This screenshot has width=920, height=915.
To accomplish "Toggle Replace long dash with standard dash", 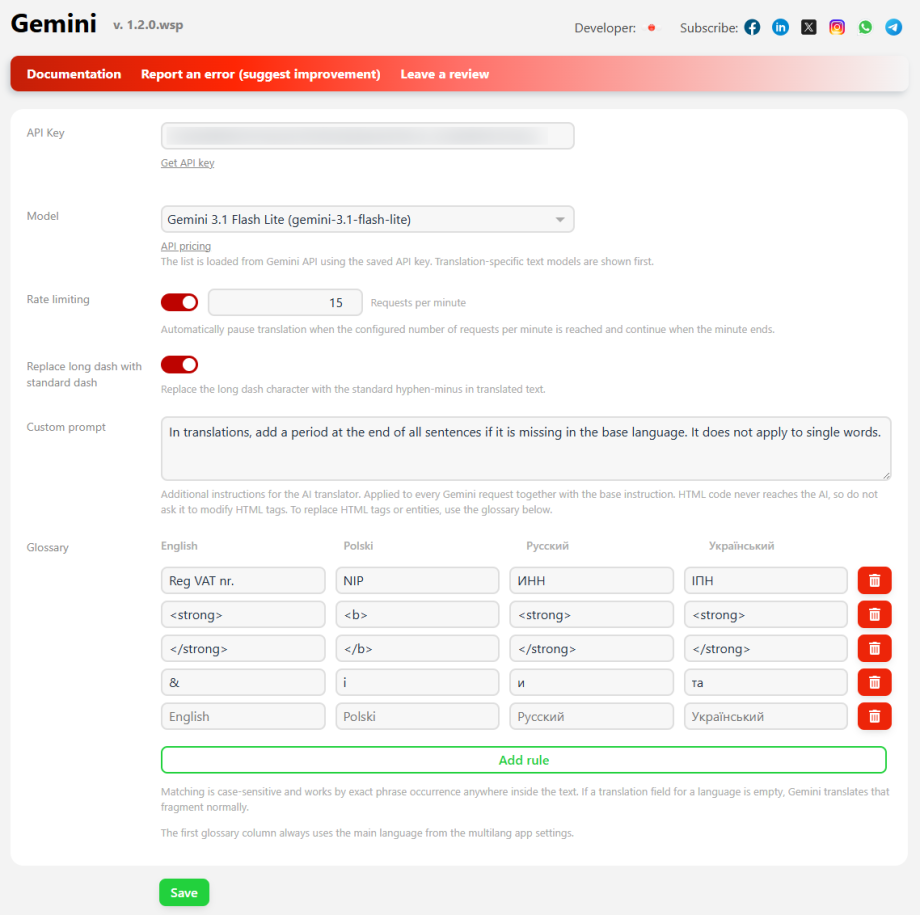I will click(180, 364).
